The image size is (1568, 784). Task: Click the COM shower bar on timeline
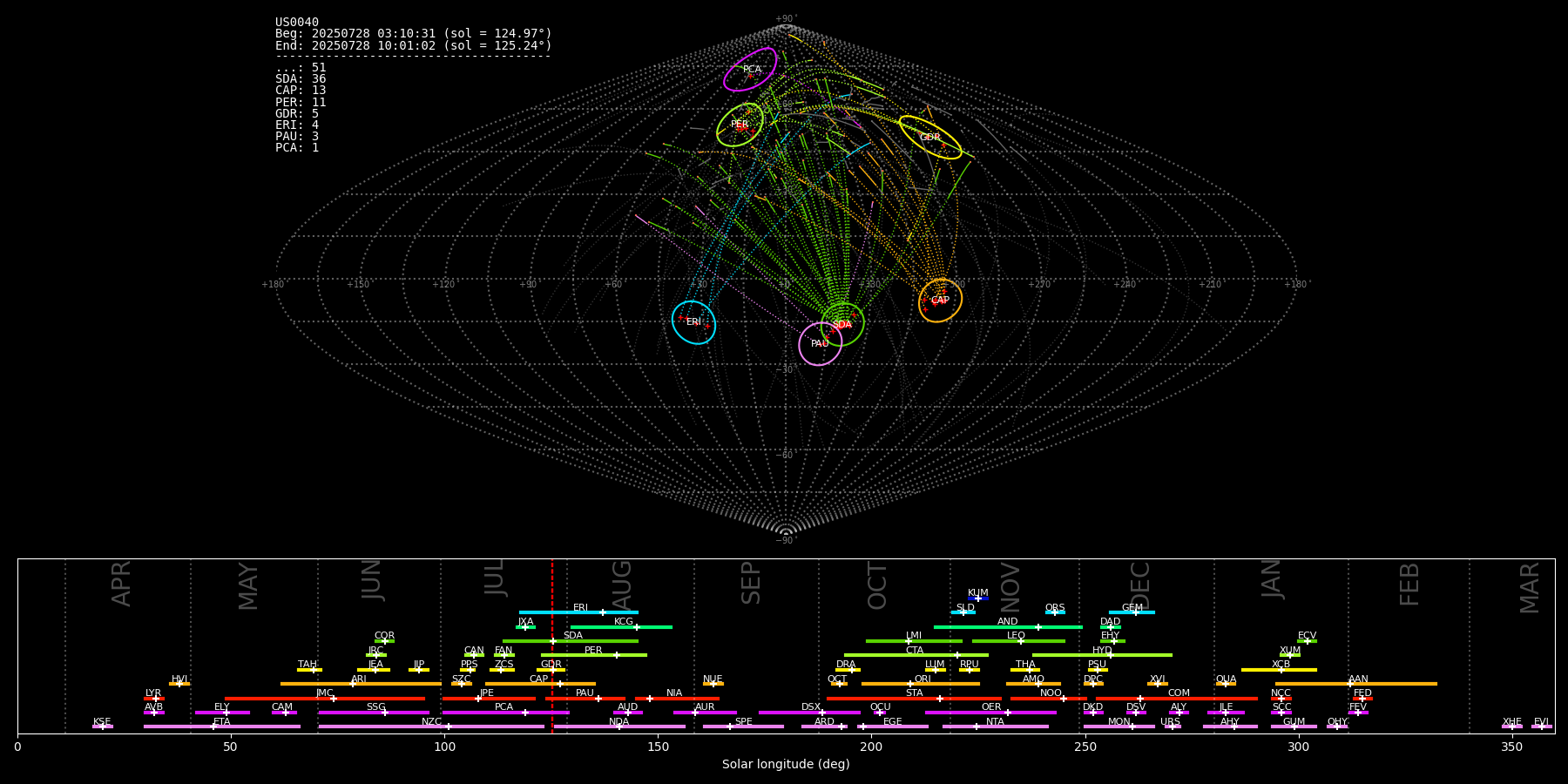[x=1177, y=699]
